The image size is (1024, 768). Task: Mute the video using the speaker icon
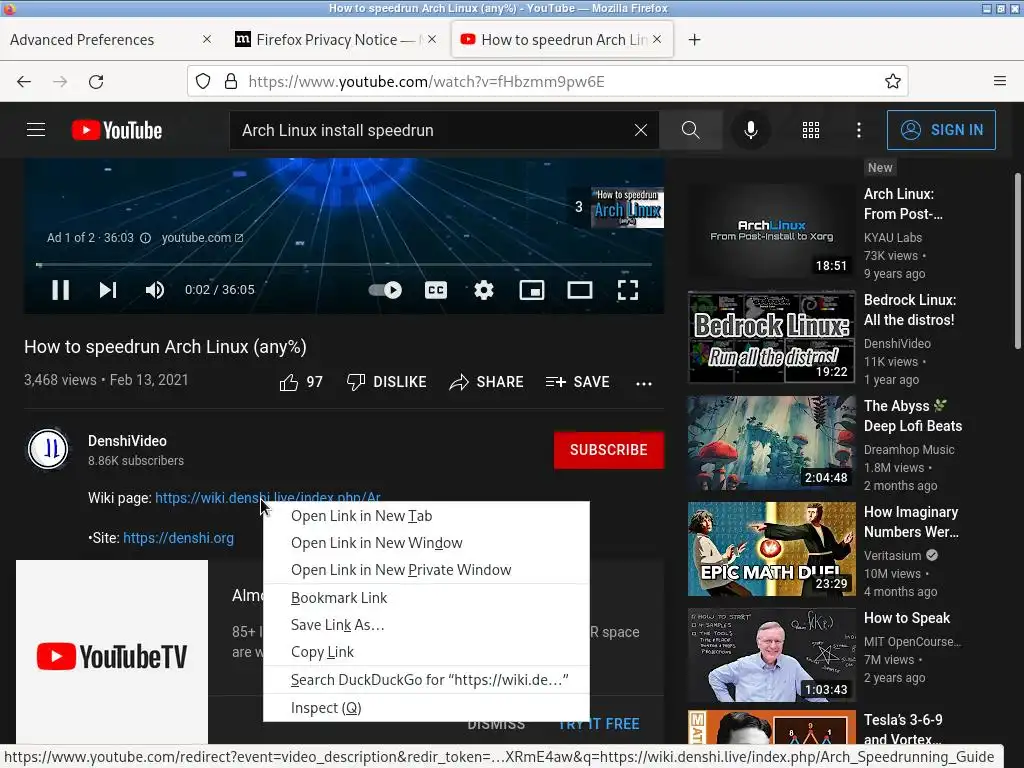click(x=155, y=290)
